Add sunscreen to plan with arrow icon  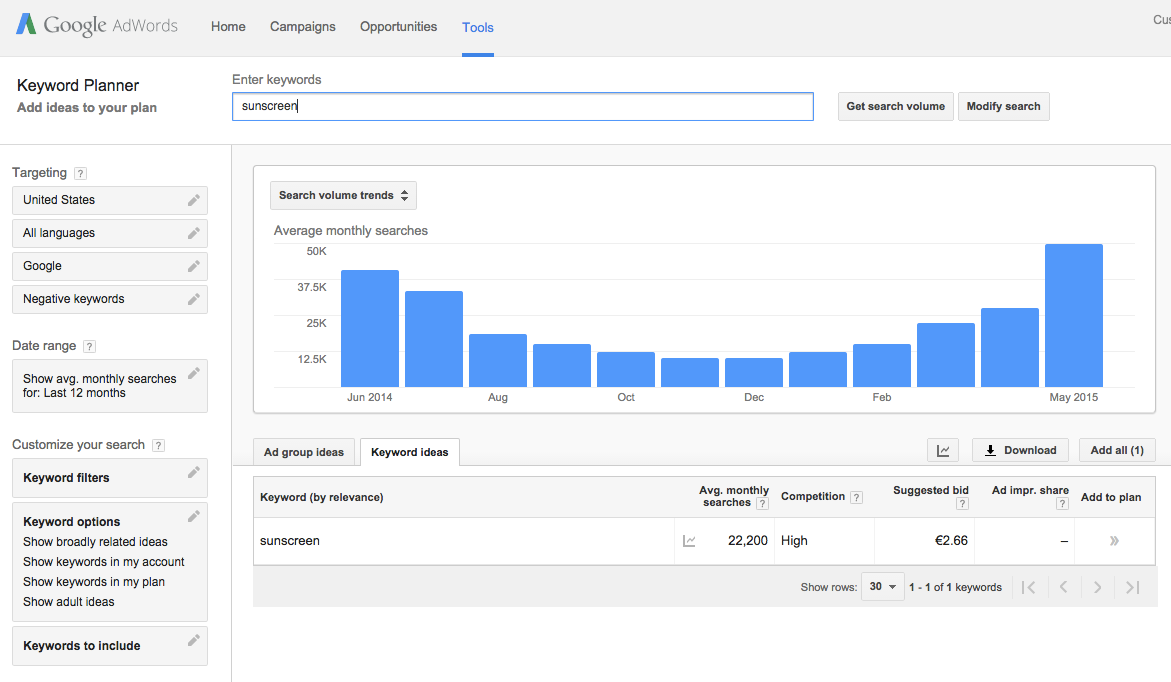(1114, 541)
